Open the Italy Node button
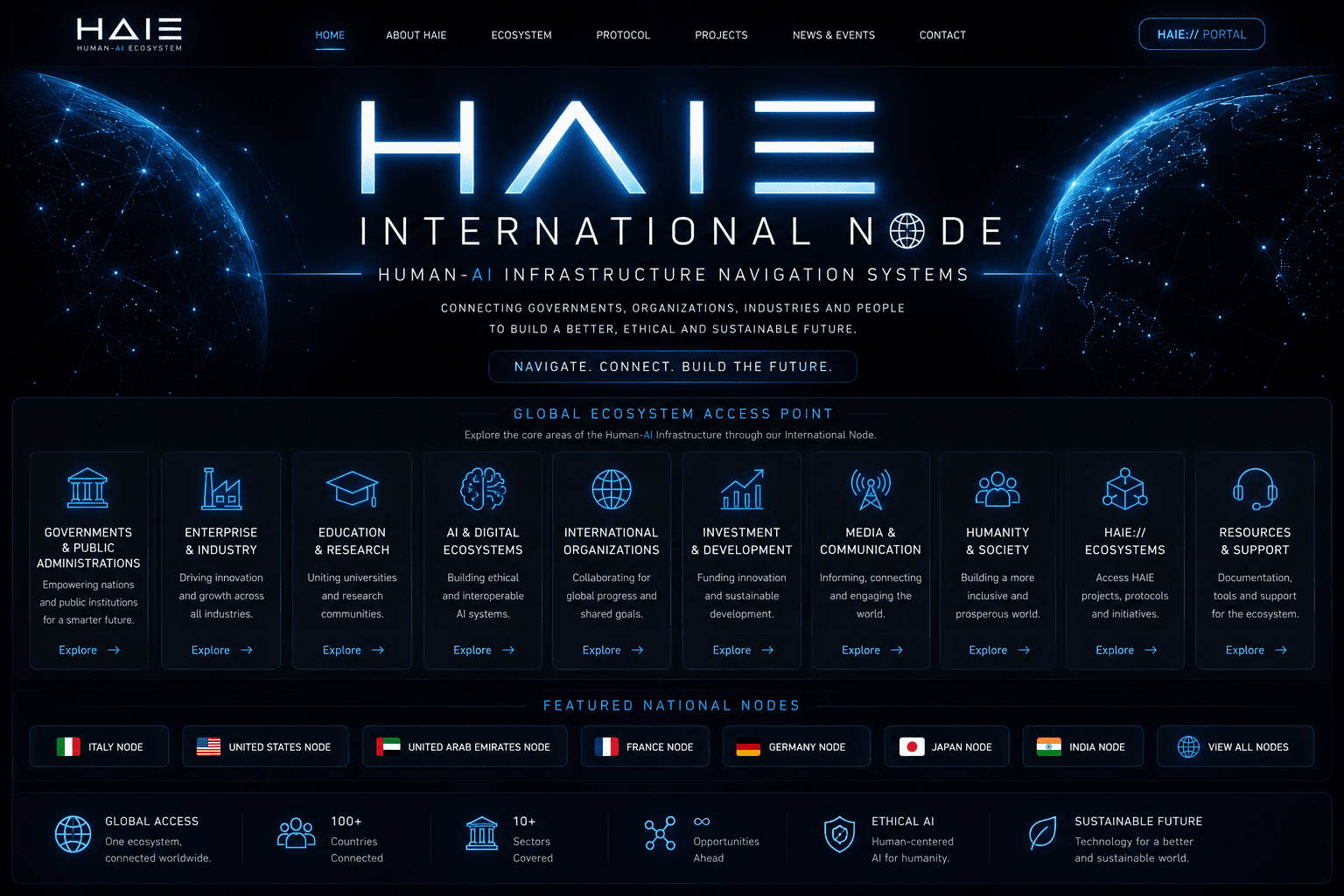The width and height of the screenshot is (1344, 896). coord(99,746)
